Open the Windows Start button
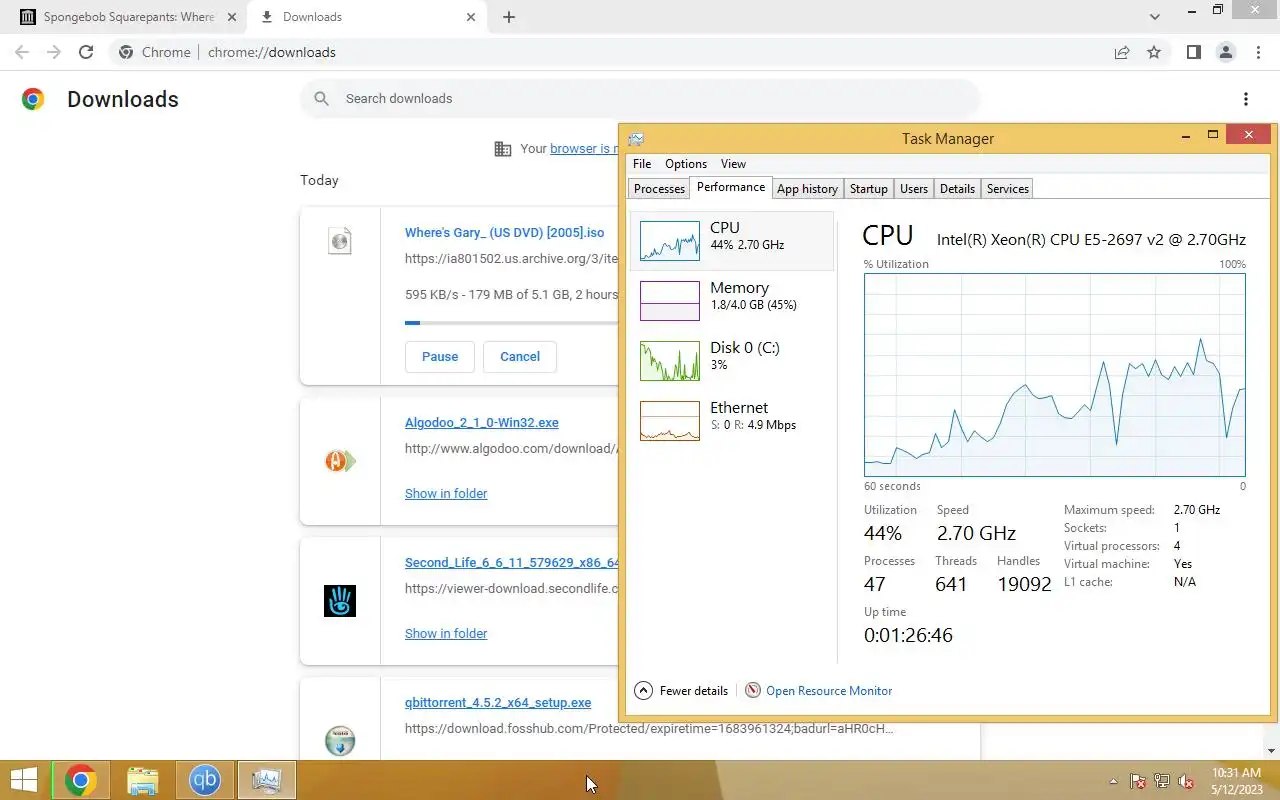 coord(24,780)
